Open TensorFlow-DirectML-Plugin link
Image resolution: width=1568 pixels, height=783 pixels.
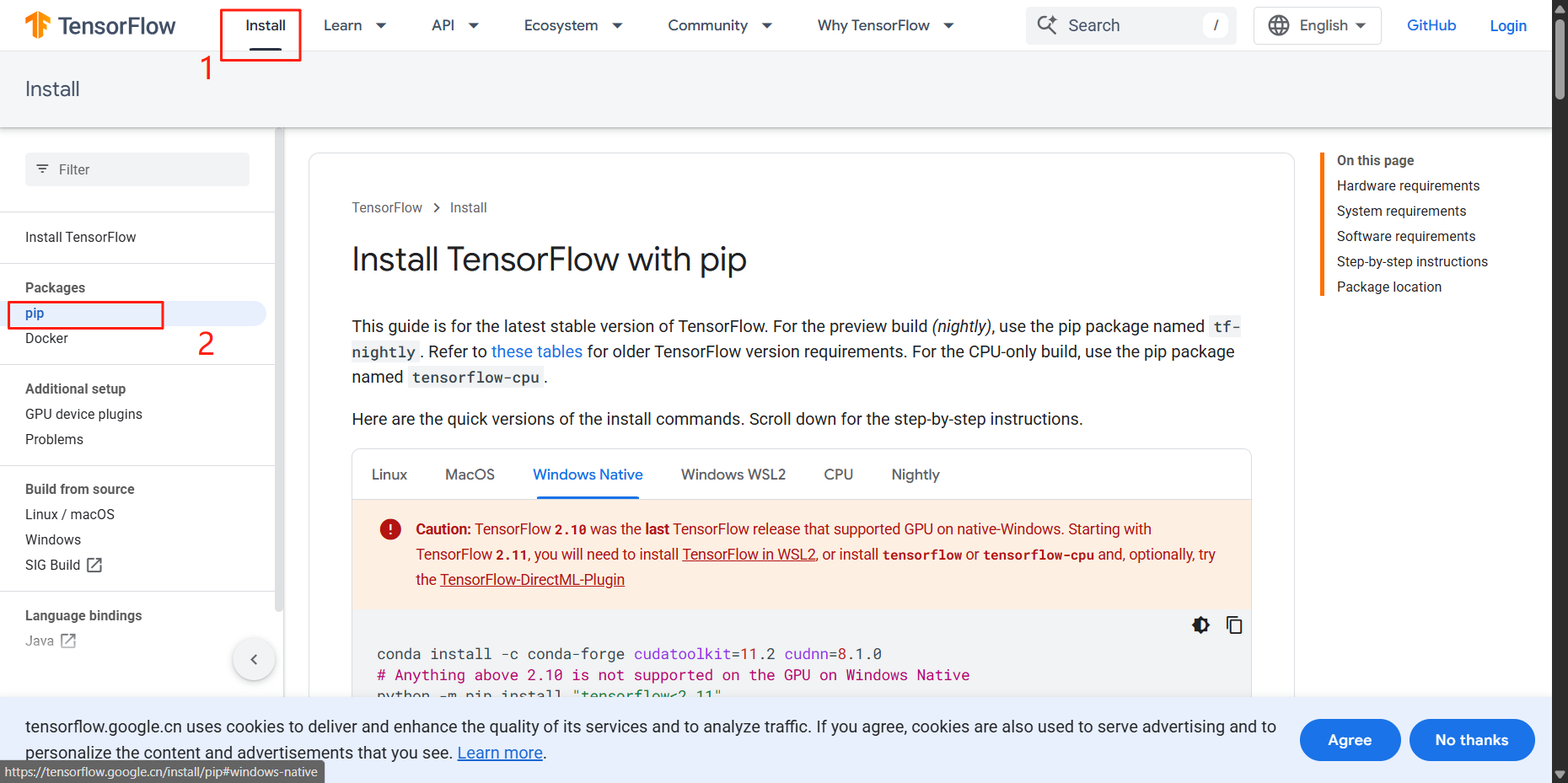[532, 580]
